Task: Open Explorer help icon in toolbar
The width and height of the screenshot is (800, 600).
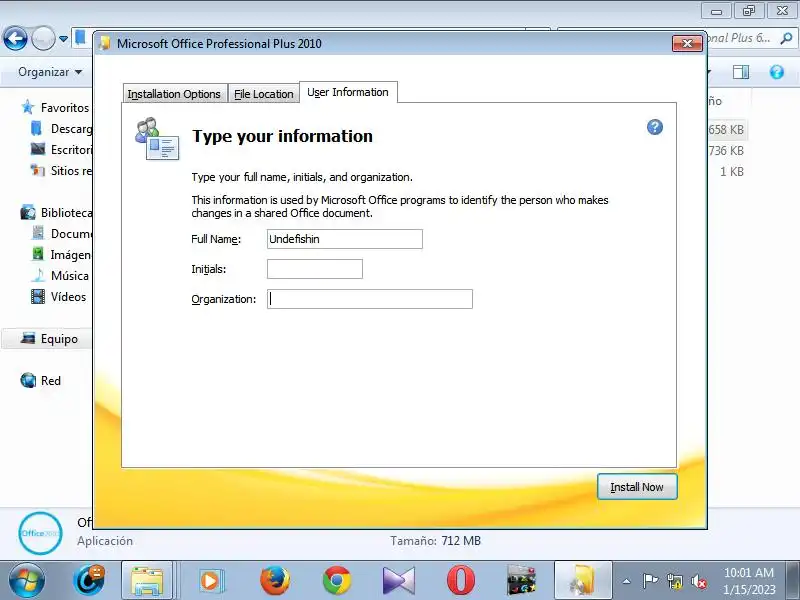Action: click(x=777, y=72)
